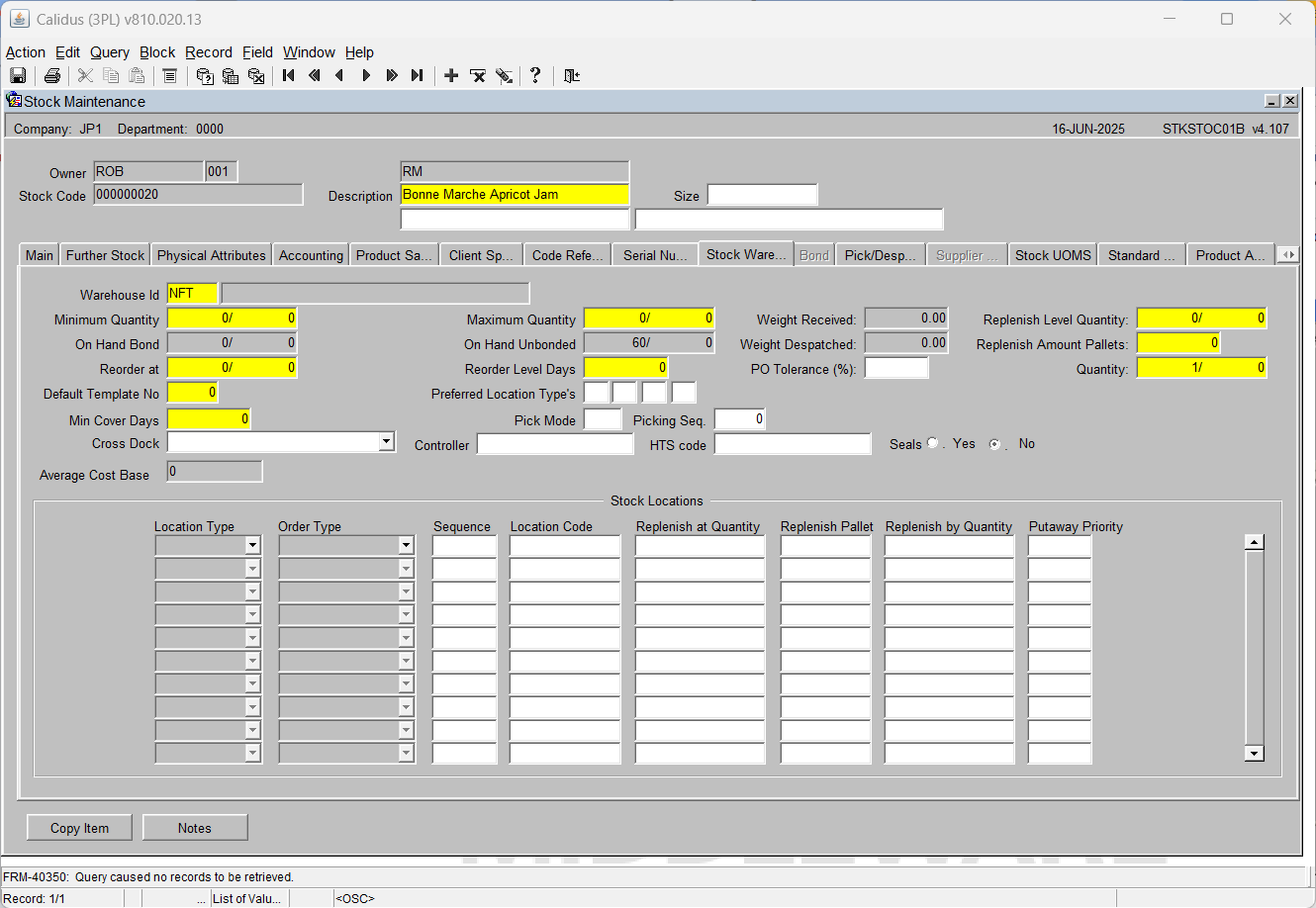Screen dimensions: 1316x908
Task: Open the List of Values toolbar icon
Action: click(x=169, y=75)
